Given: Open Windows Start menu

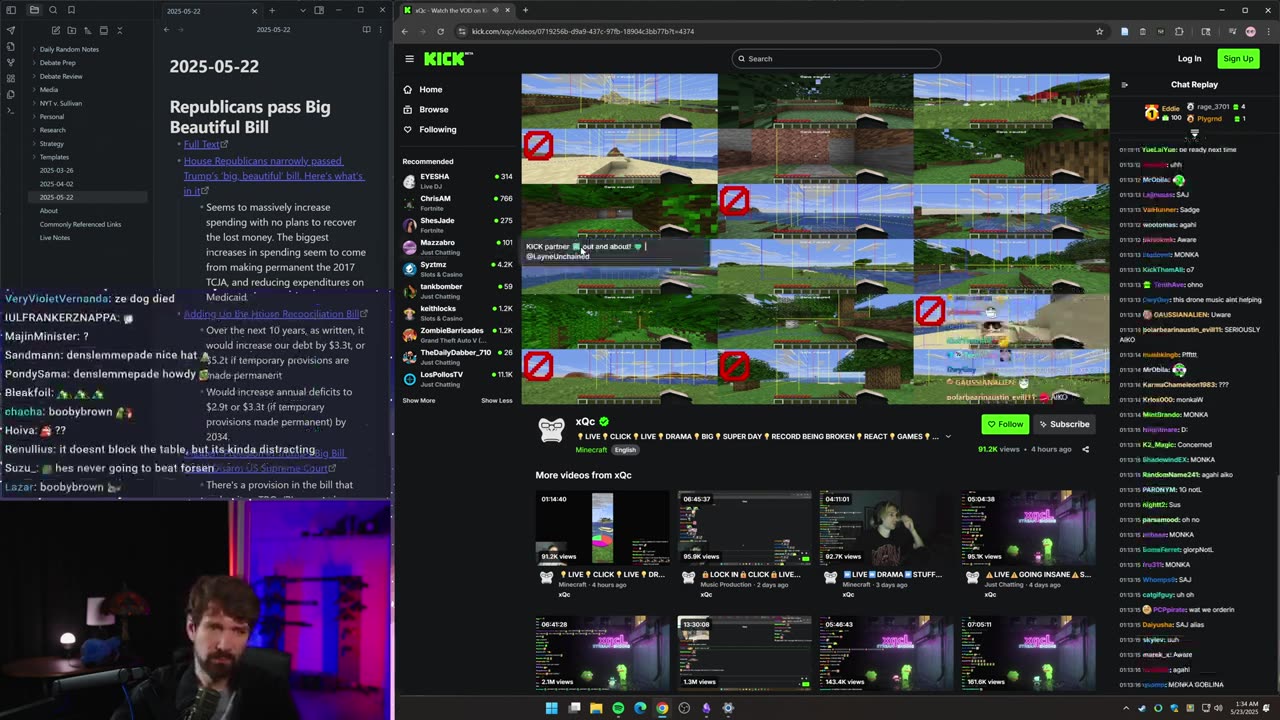Looking at the screenshot, I should click(551, 708).
